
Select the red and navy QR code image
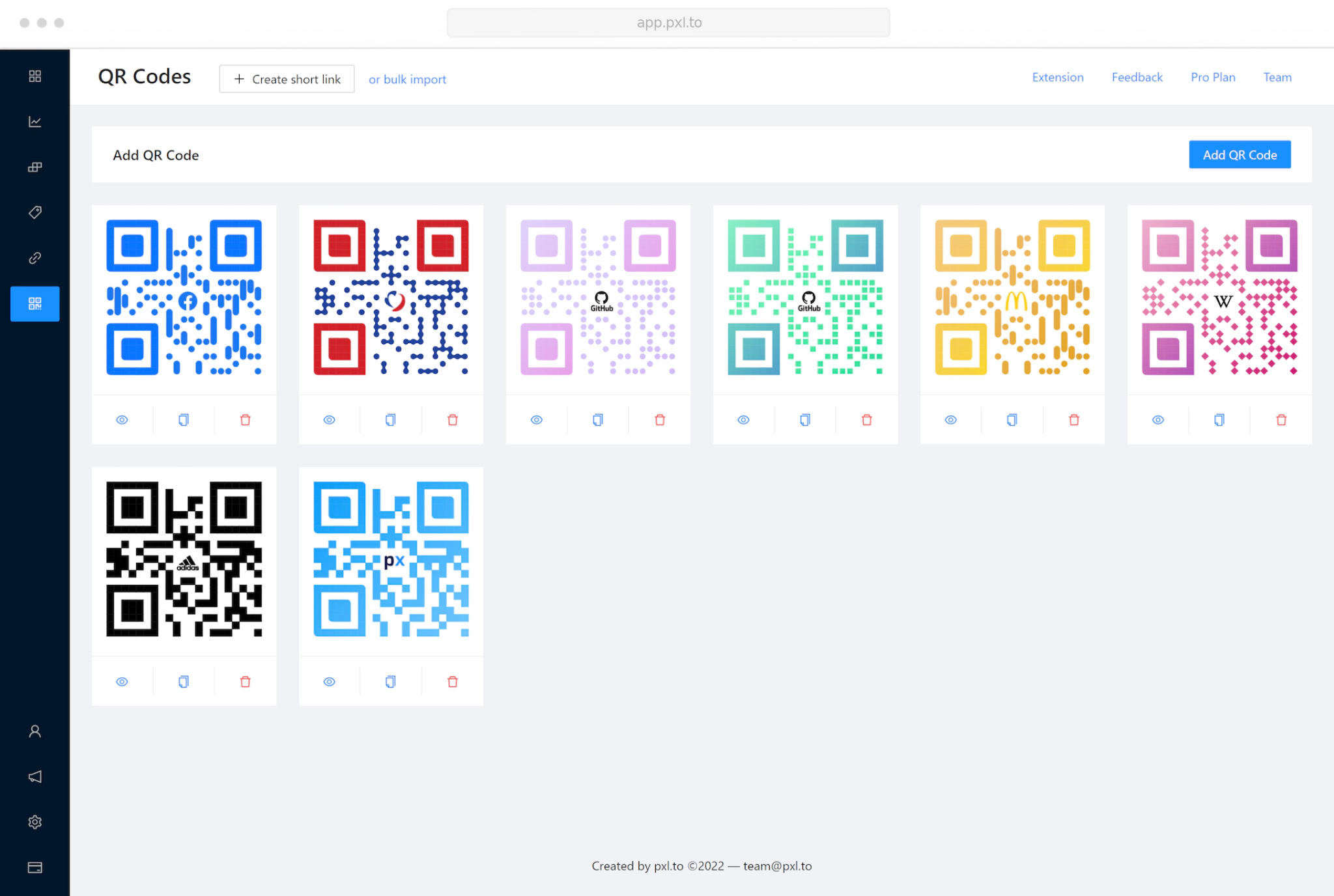point(391,297)
